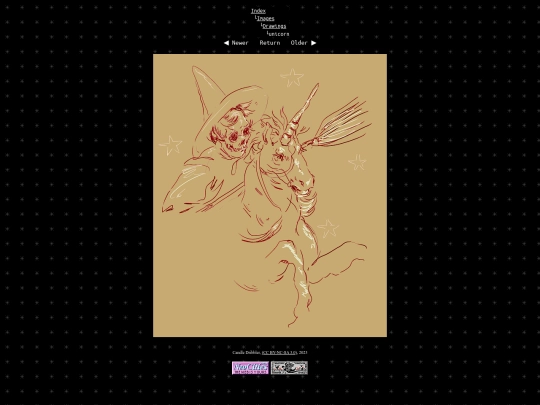Open the CC BY-NC-SA license link
Image resolution: width=540 pixels, height=405 pixels.
(x=279, y=353)
